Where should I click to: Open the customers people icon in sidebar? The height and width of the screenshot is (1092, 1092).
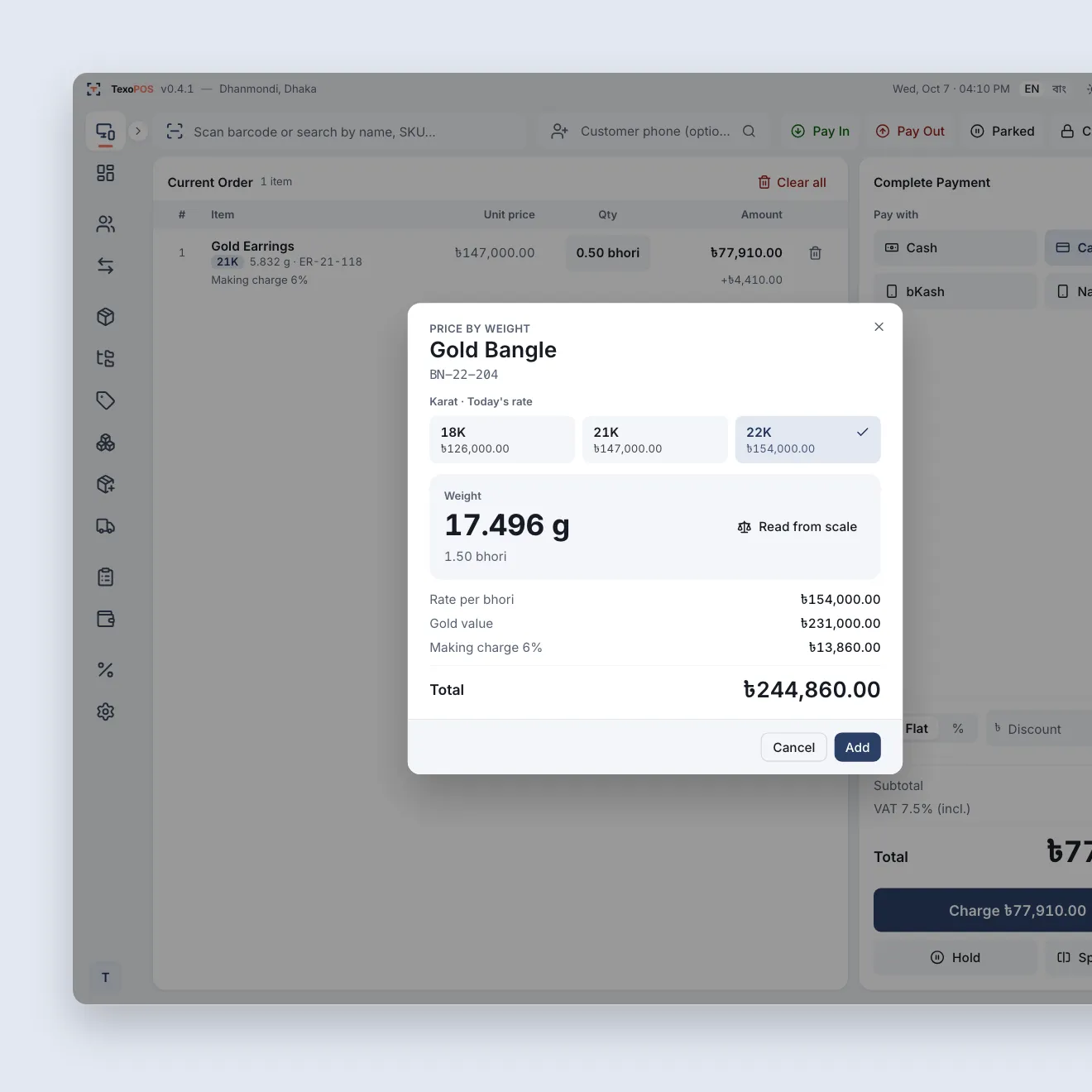coord(105,224)
